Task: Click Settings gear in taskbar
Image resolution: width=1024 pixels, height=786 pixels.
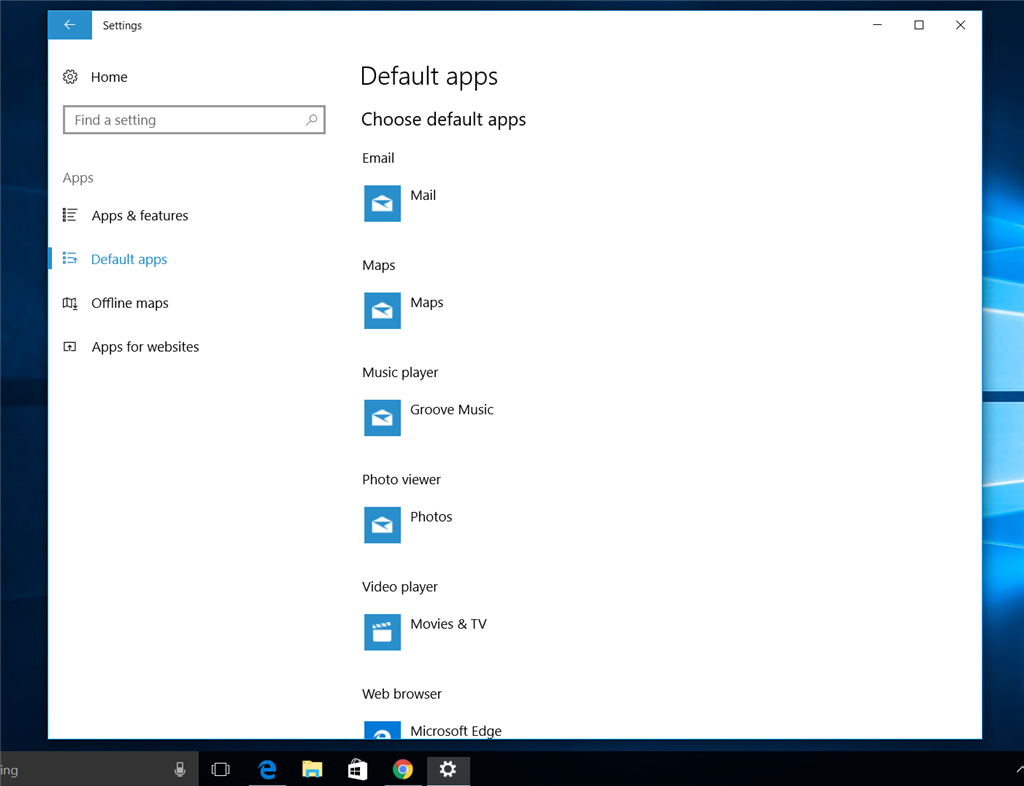Action: 447,769
